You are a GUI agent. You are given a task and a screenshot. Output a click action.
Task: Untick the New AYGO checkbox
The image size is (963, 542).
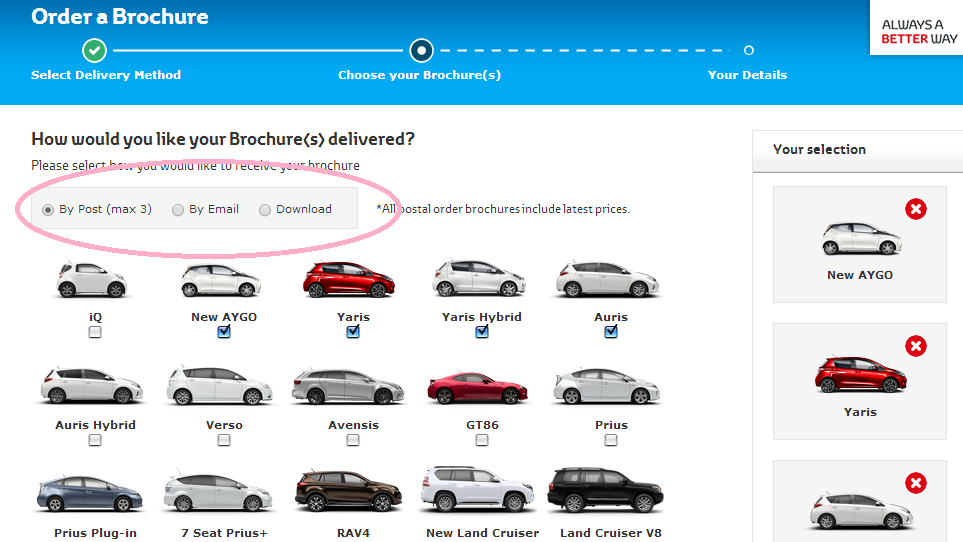[x=224, y=332]
